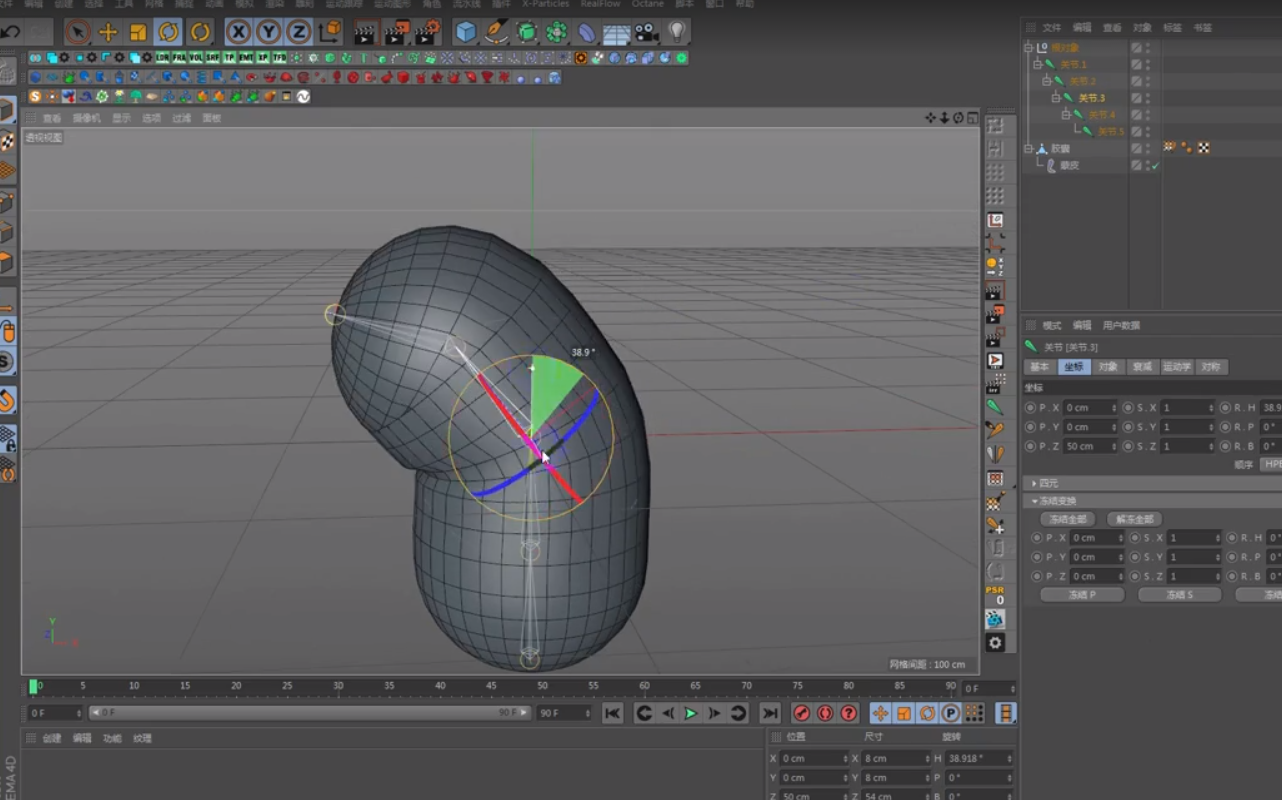Click the 冻结全部 button

click(x=1068, y=519)
